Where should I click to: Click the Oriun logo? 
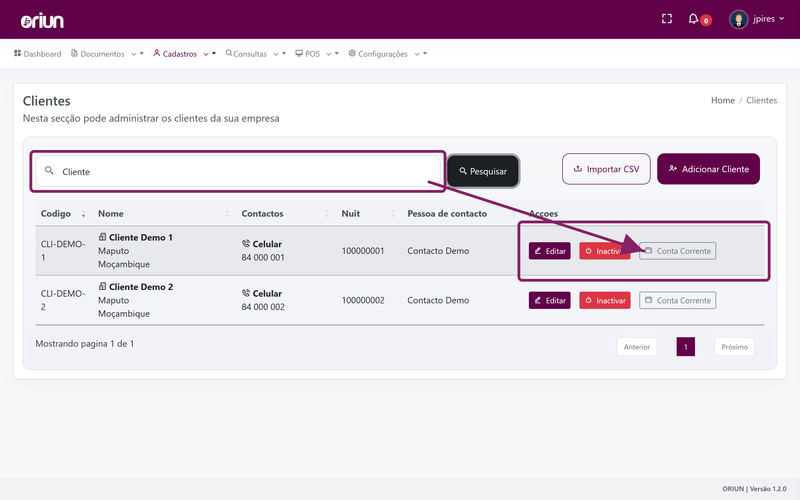coord(42,21)
